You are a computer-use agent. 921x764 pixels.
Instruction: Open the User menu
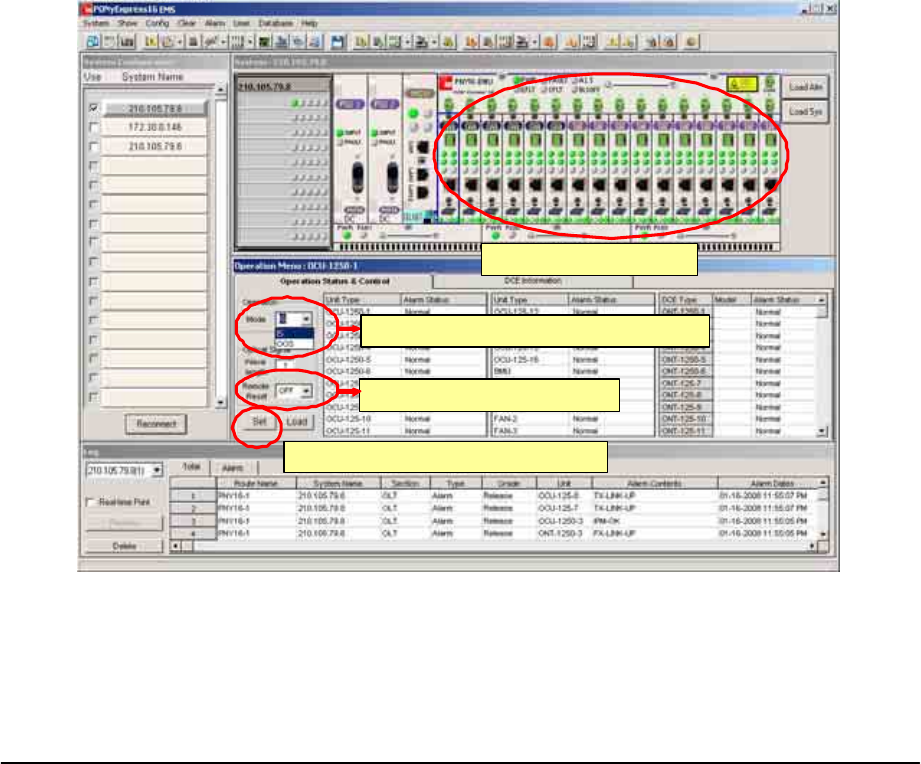pos(241,23)
